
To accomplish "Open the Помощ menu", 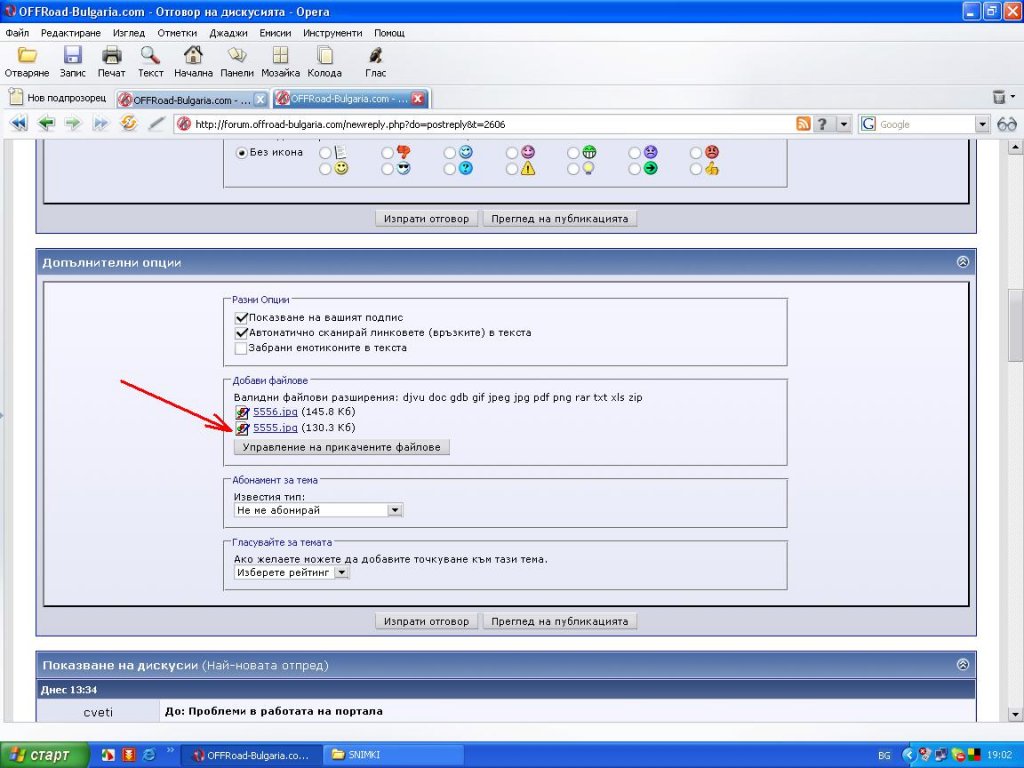I will coord(389,33).
